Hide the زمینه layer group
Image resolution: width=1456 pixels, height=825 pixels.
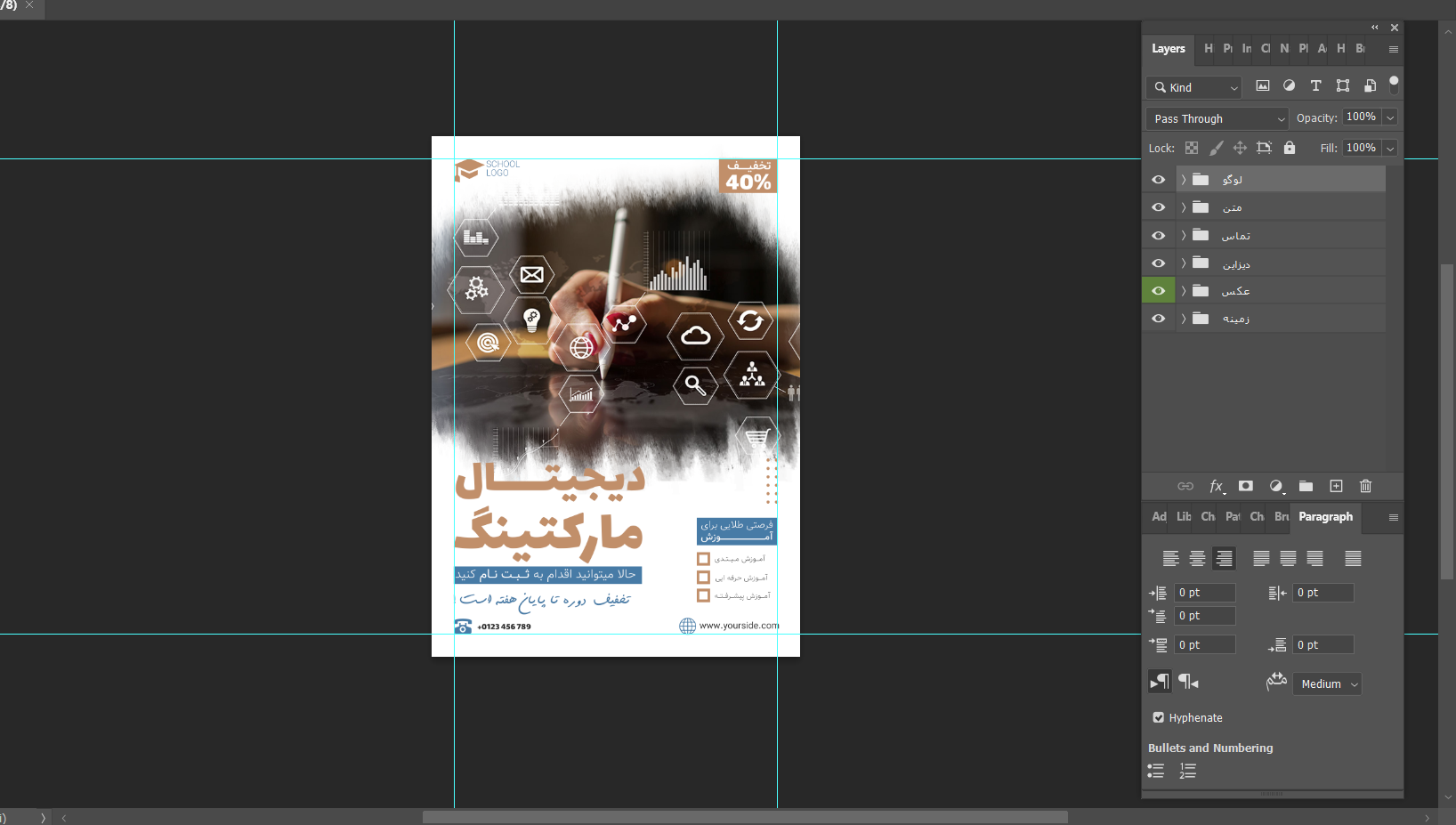(1158, 319)
